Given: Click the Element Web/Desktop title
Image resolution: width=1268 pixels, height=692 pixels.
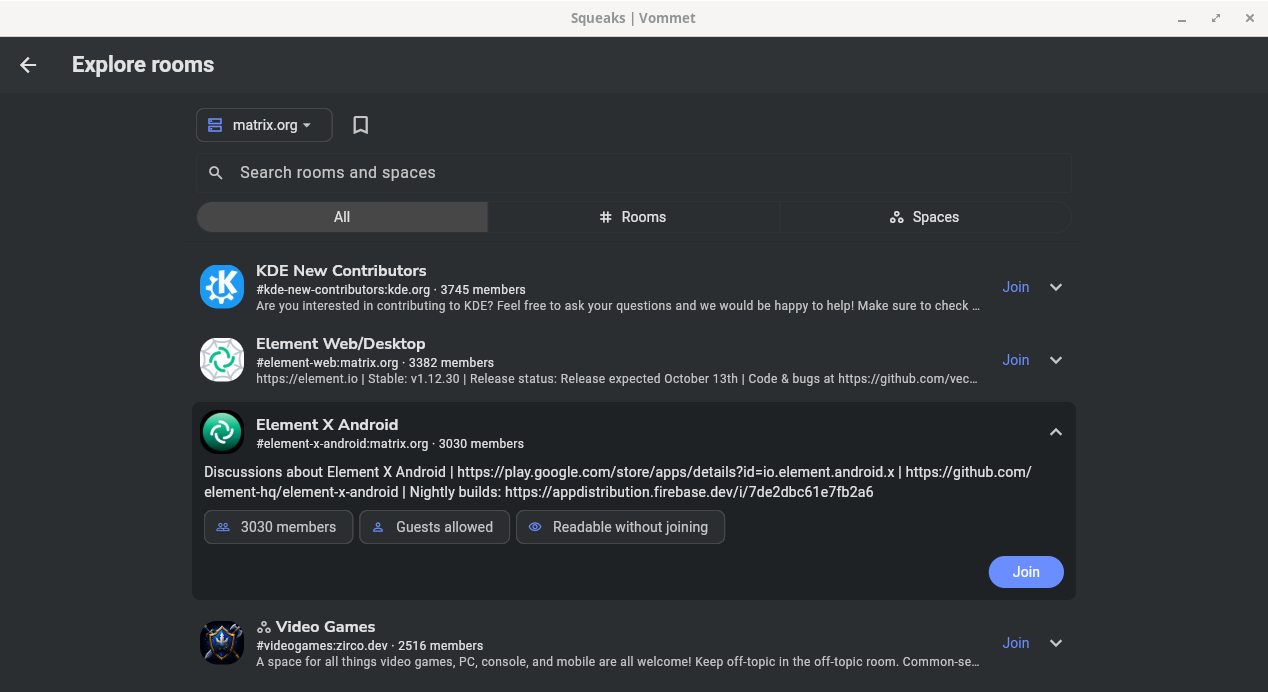Looking at the screenshot, I should (x=341, y=344).
